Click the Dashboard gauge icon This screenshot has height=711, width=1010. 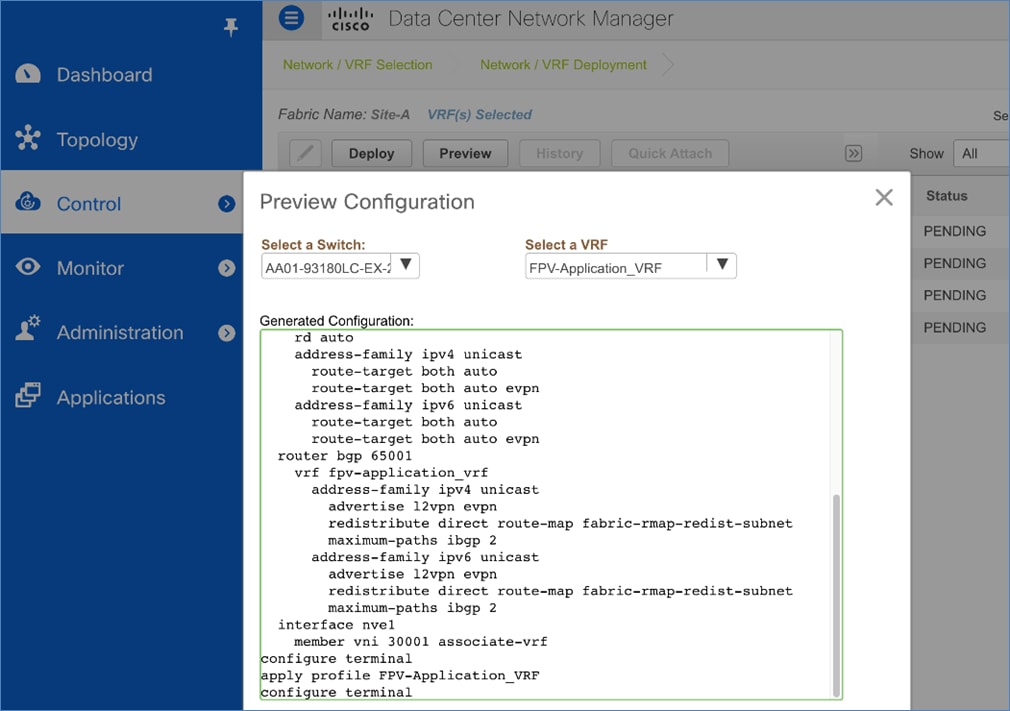click(28, 74)
